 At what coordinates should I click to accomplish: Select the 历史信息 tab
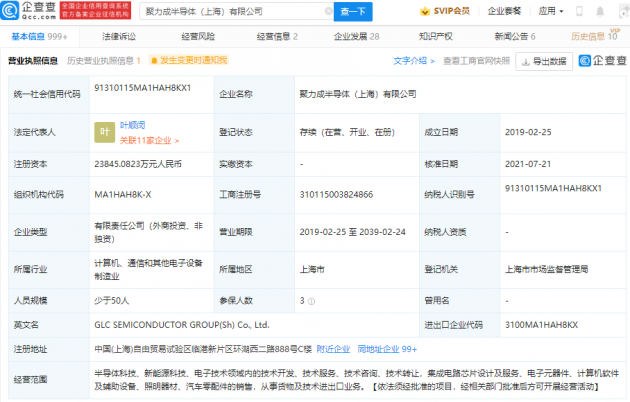(593, 36)
